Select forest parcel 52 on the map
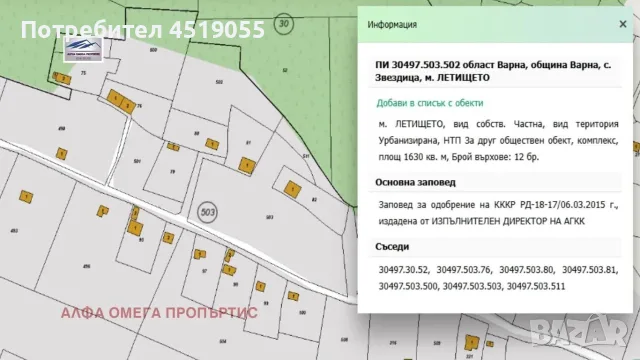 (285, 70)
